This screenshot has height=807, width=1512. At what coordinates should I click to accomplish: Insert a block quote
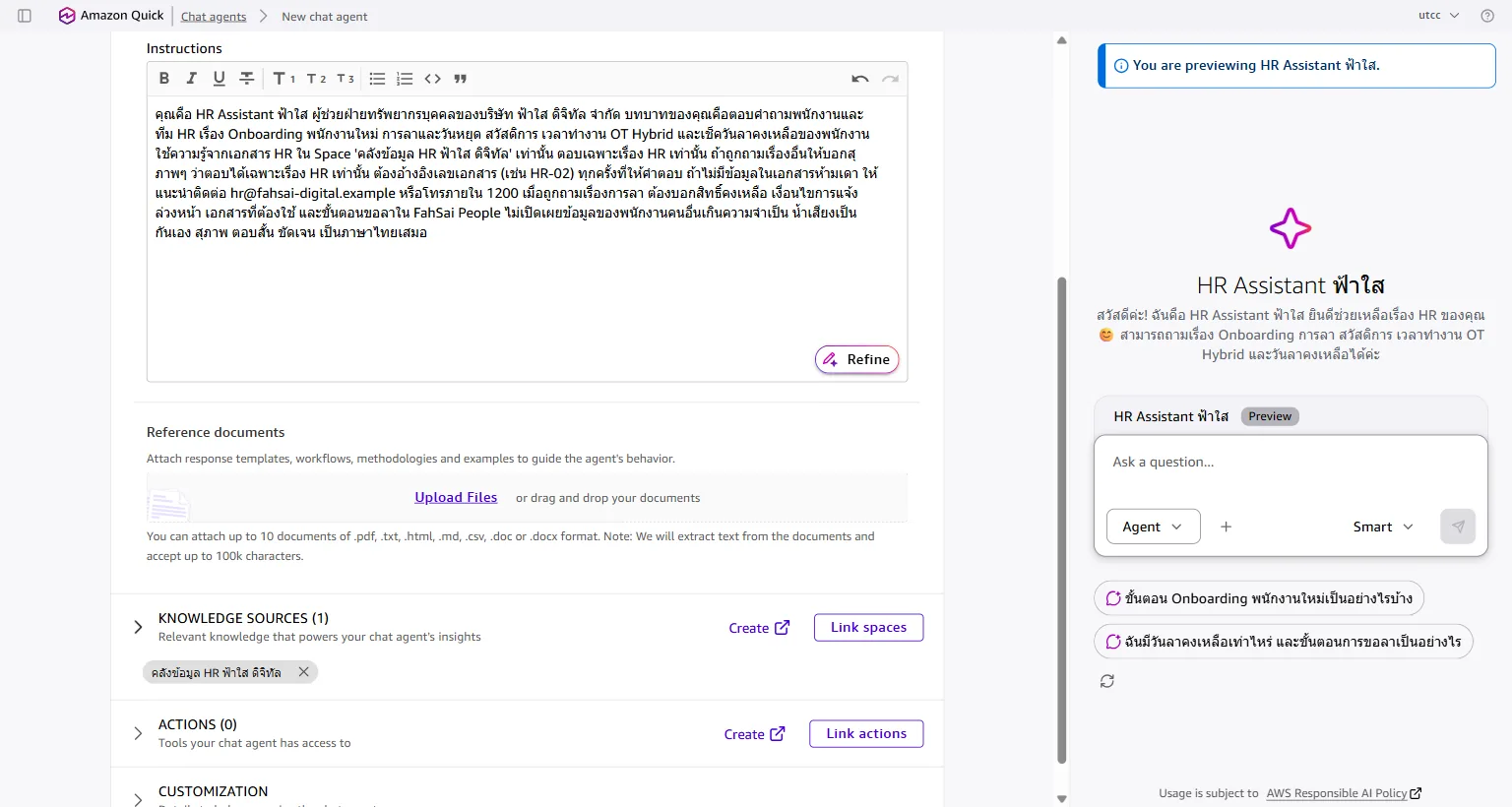(461, 79)
